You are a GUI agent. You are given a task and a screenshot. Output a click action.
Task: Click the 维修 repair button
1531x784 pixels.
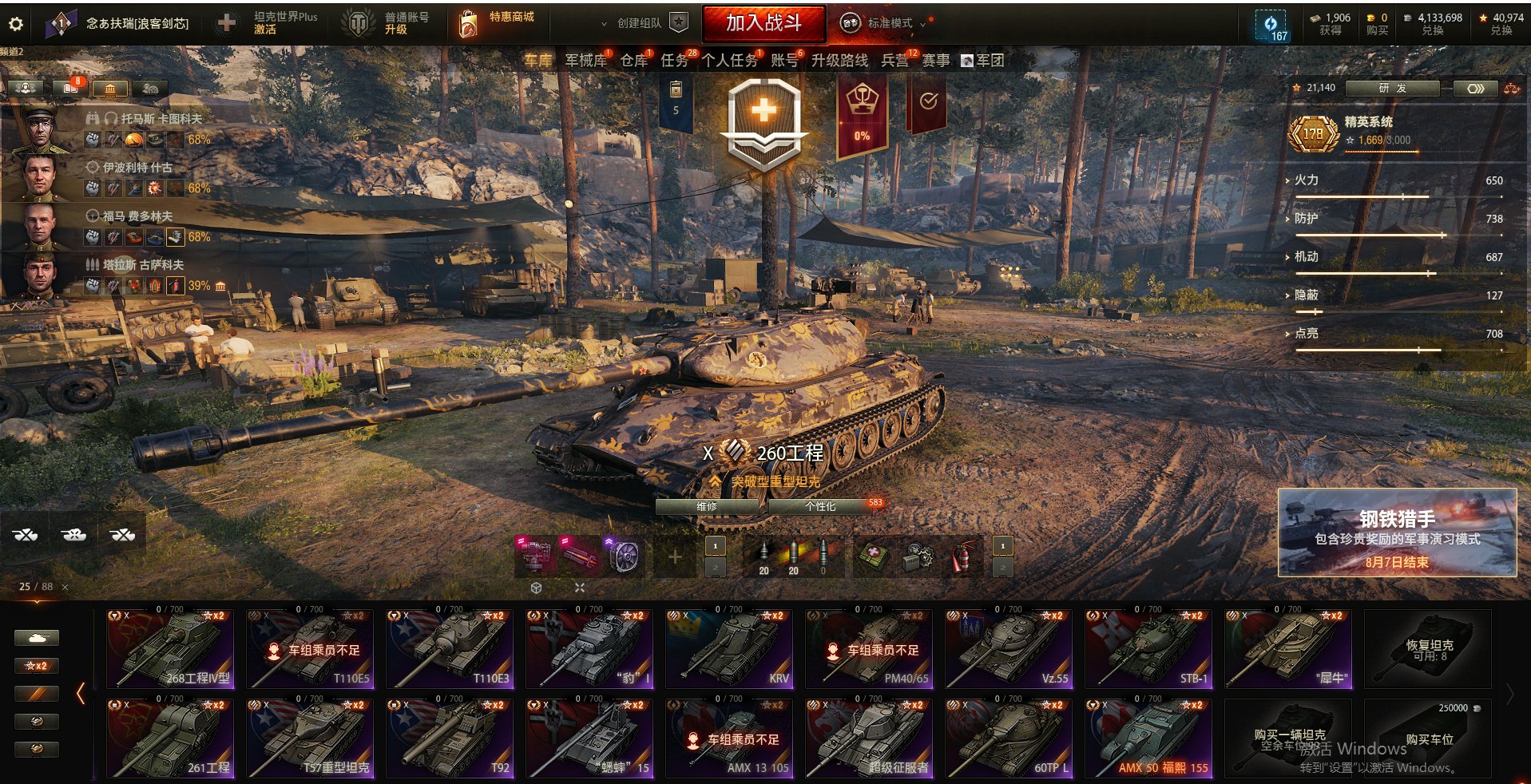pyautogui.click(x=707, y=506)
